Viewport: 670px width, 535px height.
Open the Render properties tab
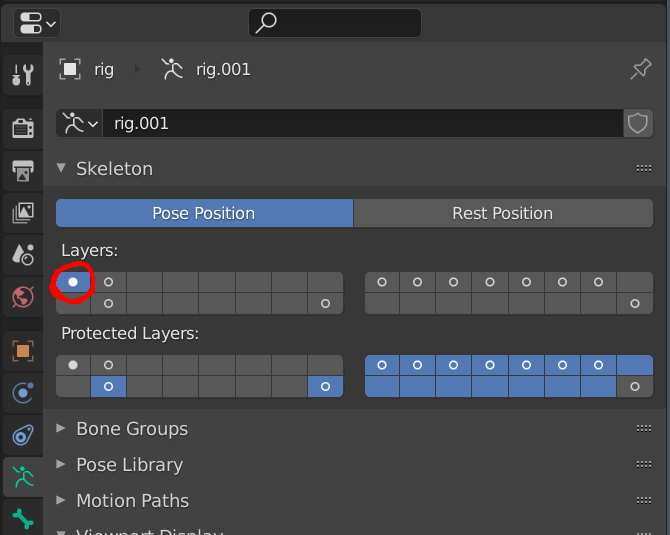[x=23, y=128]
